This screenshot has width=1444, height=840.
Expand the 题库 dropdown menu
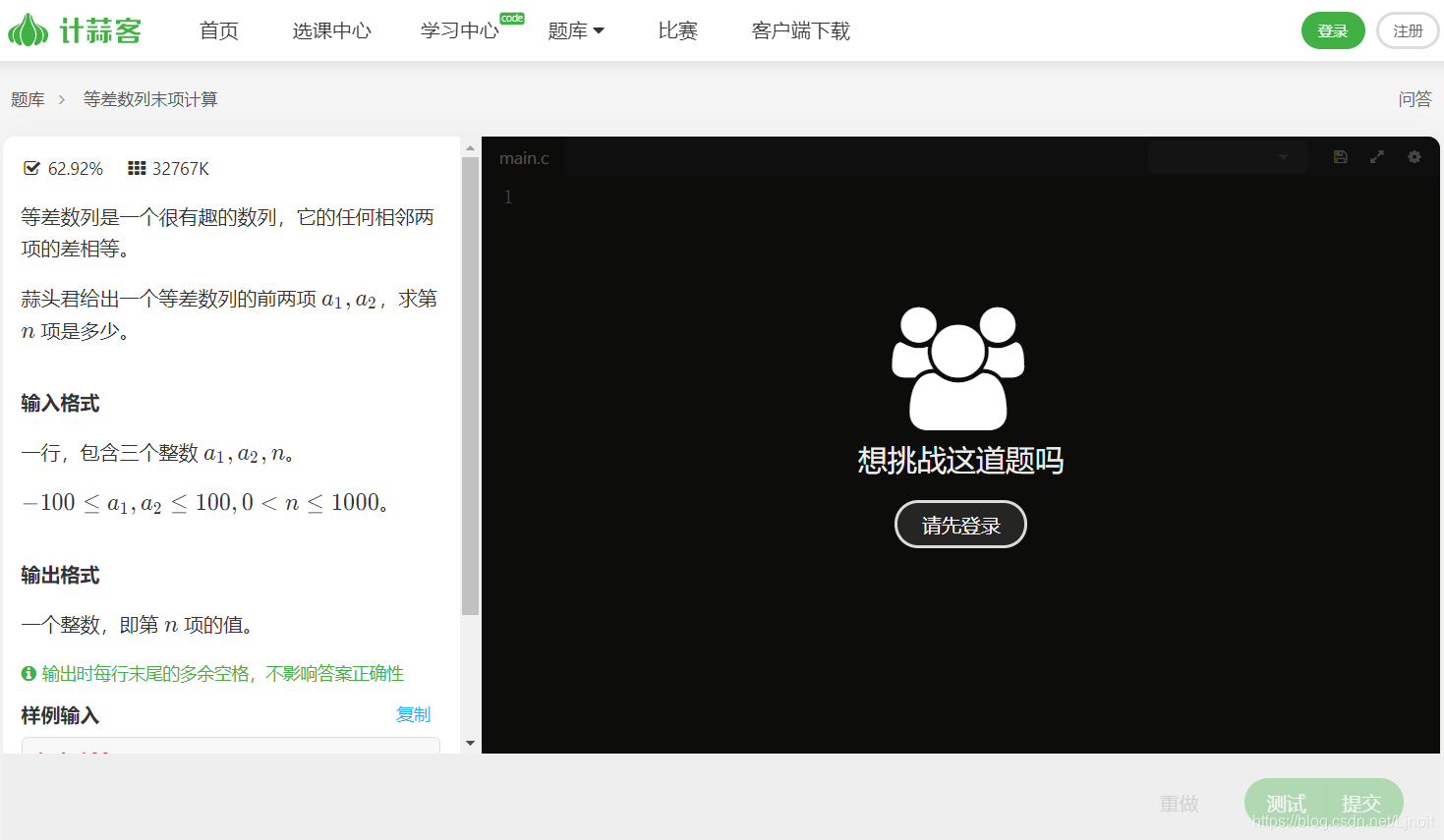tap(576, 31)
